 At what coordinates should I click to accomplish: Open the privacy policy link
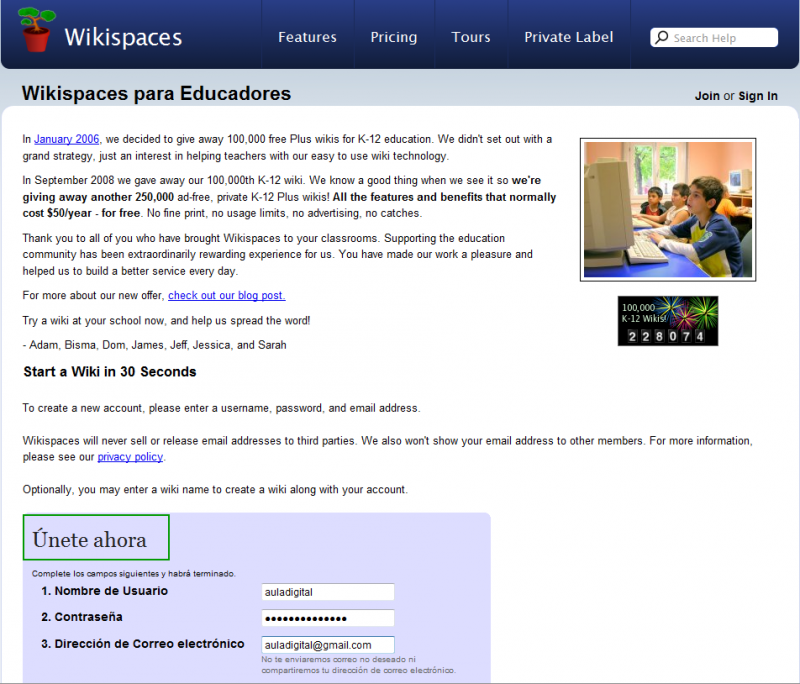coord(130,457)
